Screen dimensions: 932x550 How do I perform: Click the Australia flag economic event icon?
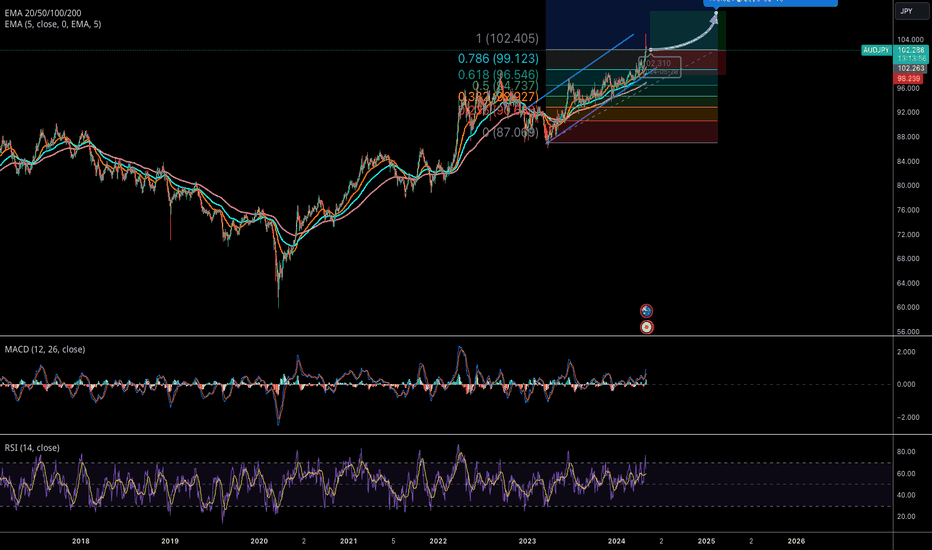pos(646,311)
